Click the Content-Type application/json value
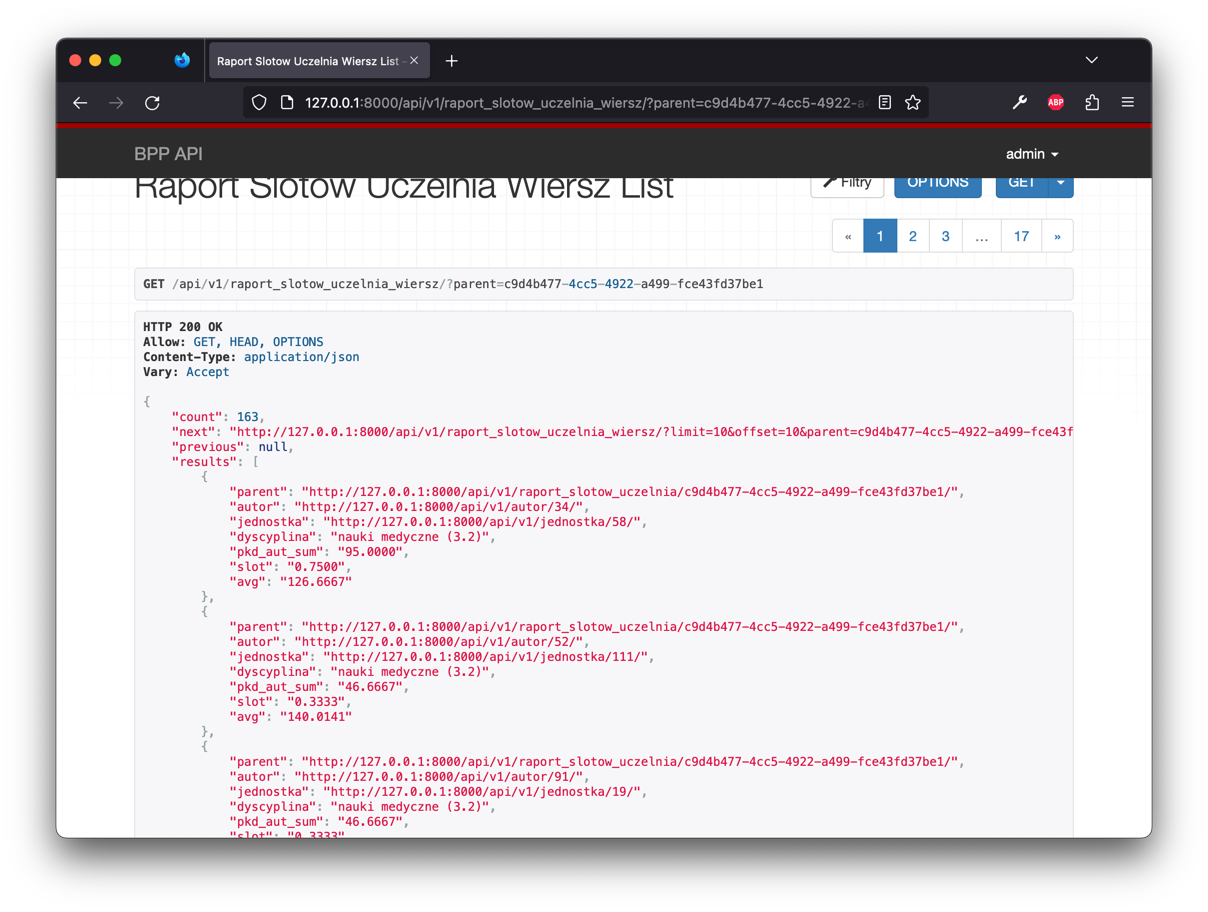 301,357
